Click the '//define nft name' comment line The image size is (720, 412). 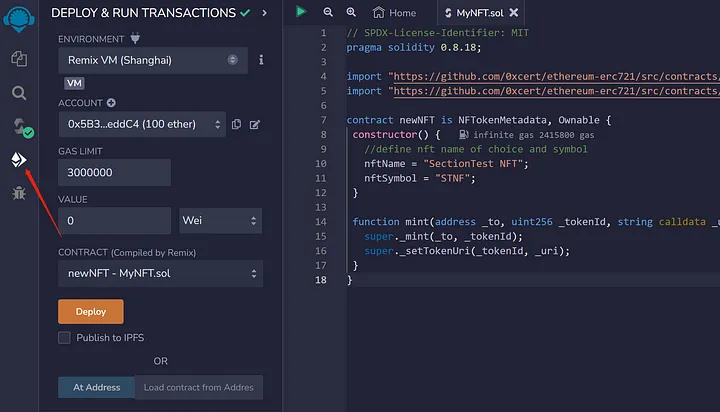[x=476, y=149]
